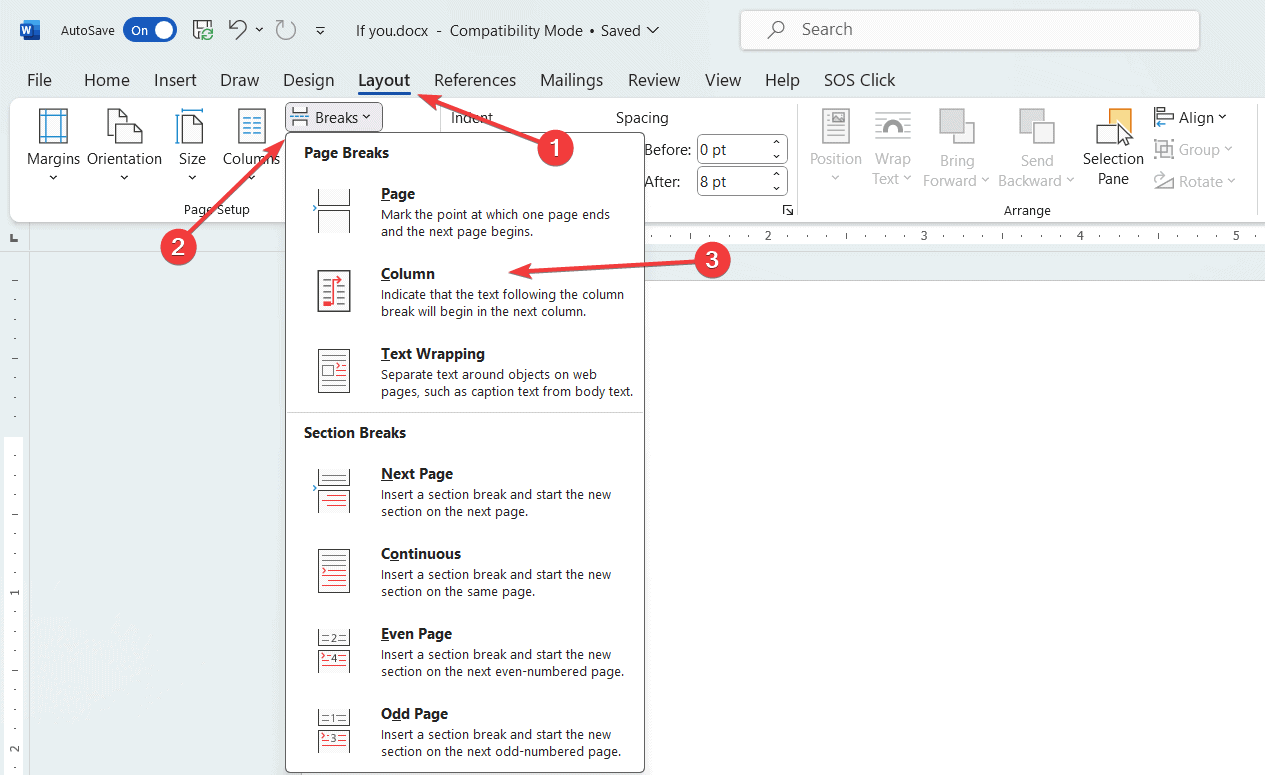Expand the Breaks dropdown button
This screenshot has width=1265, height=775.
pos(334,118)
